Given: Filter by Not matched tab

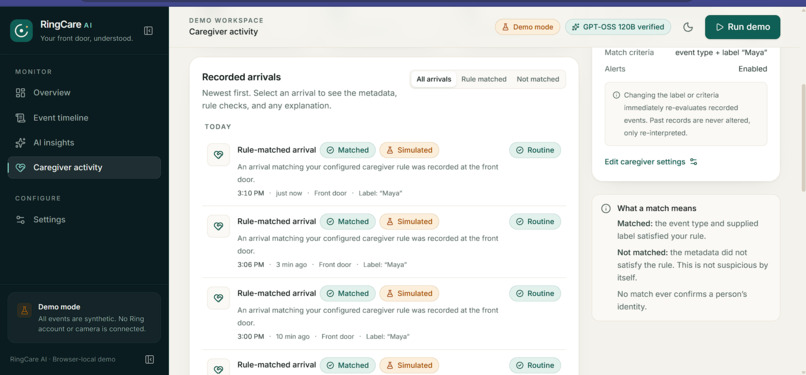Looking at the screenshot, I should (x=538, y=79).
